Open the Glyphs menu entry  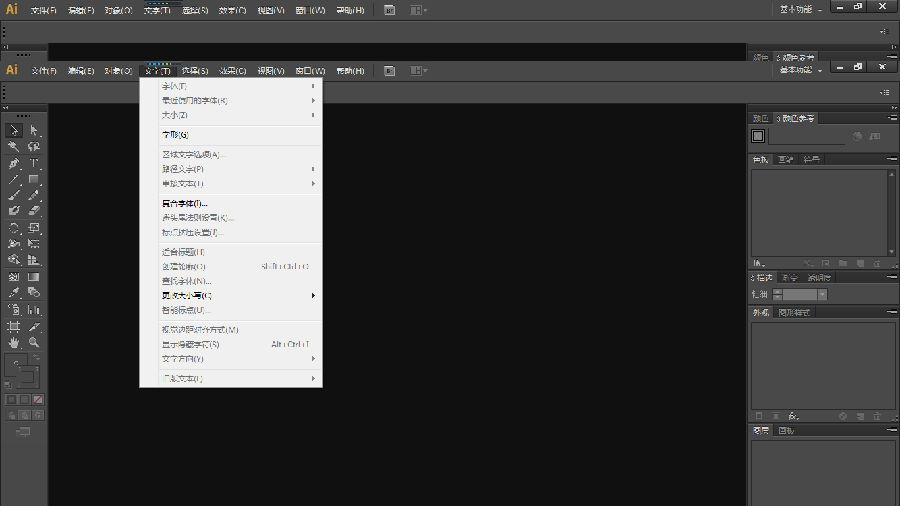point(175,134)
